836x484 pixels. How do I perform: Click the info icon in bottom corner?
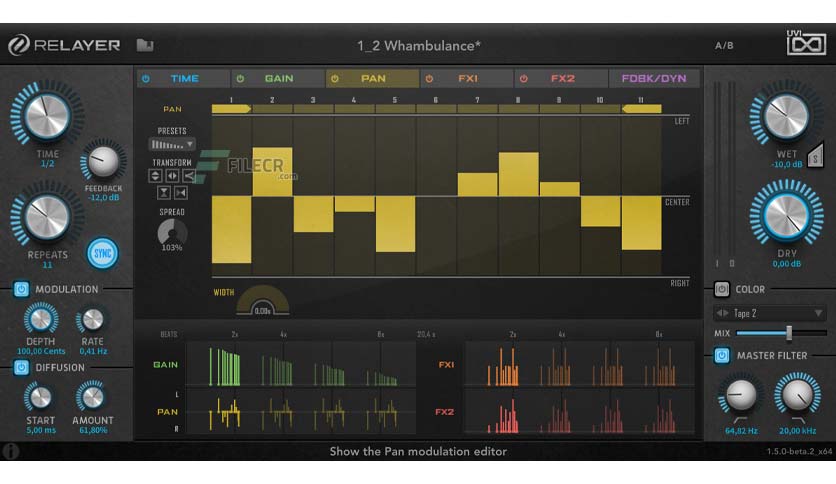pos(10,451)
